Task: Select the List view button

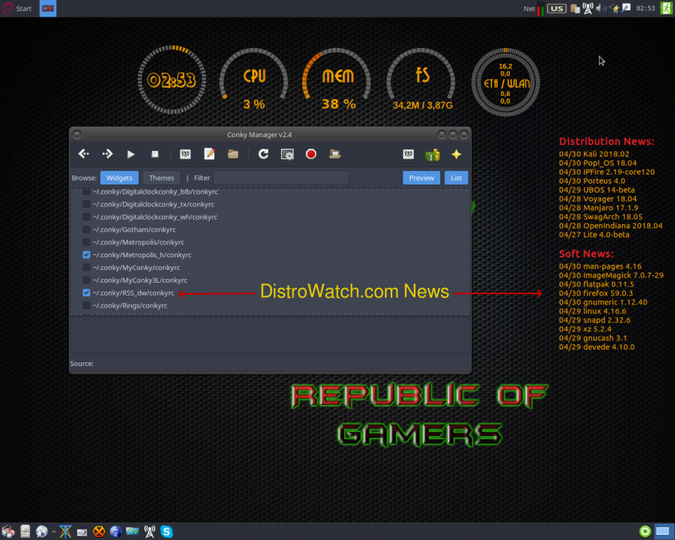Action: point(456,178)
